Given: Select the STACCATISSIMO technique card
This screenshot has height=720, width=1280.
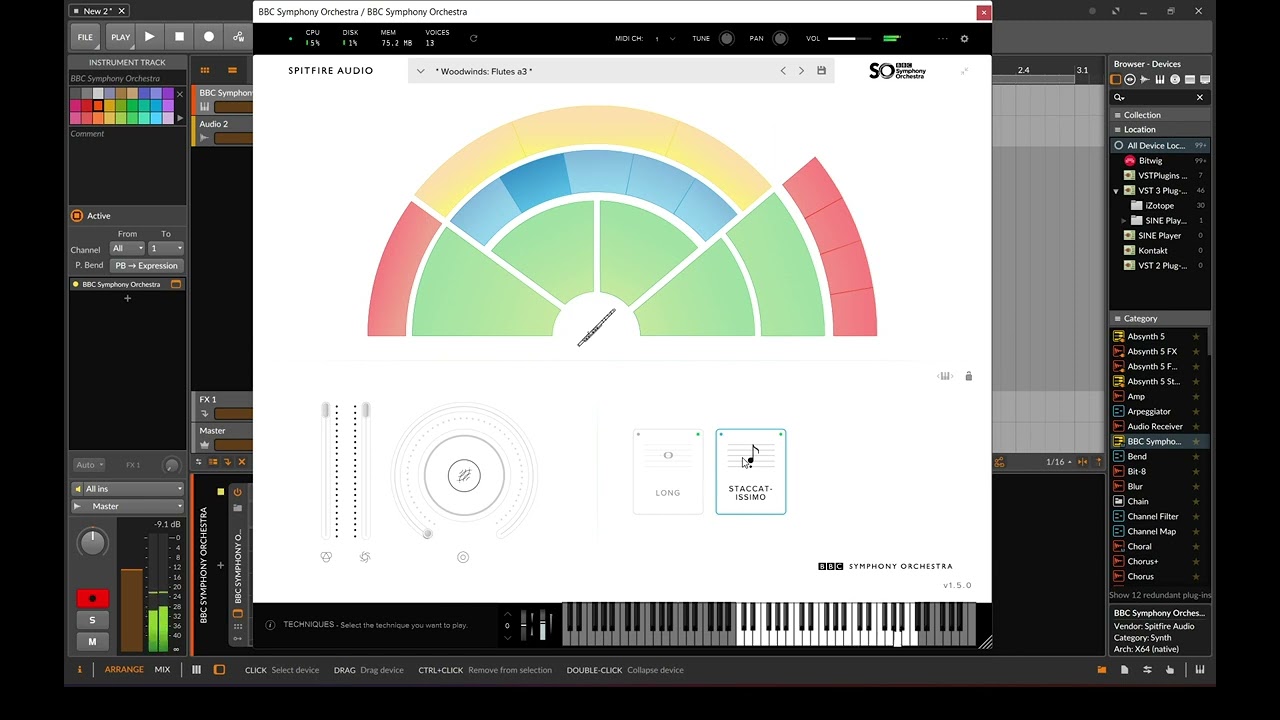Looking at the screenshot, I should (x=751, y=472).
